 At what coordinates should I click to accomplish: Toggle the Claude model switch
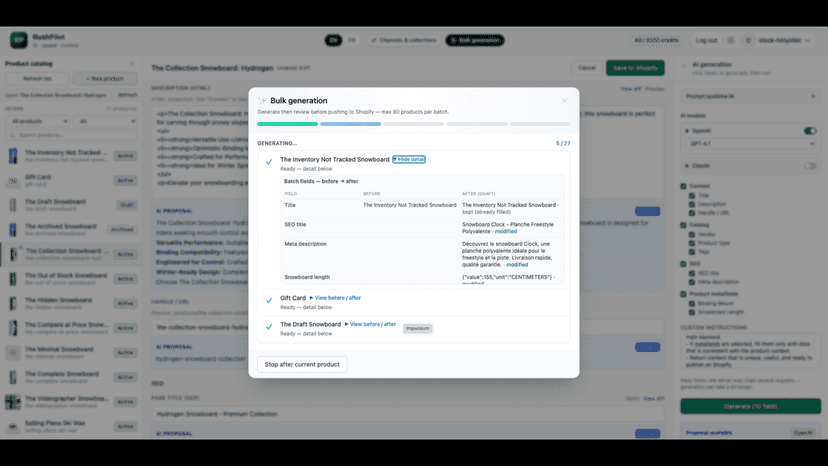coord(810,166)
